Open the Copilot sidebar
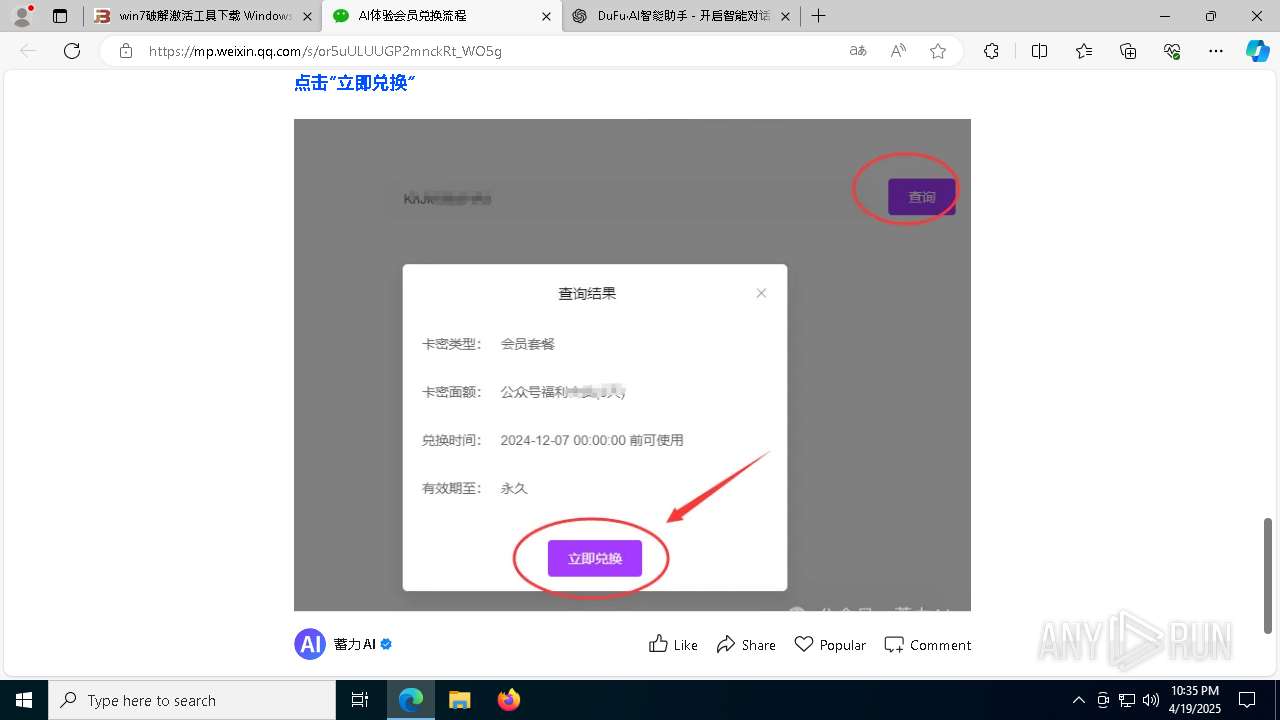This screenshot has height=720, width=1280. pos(1258,51)
